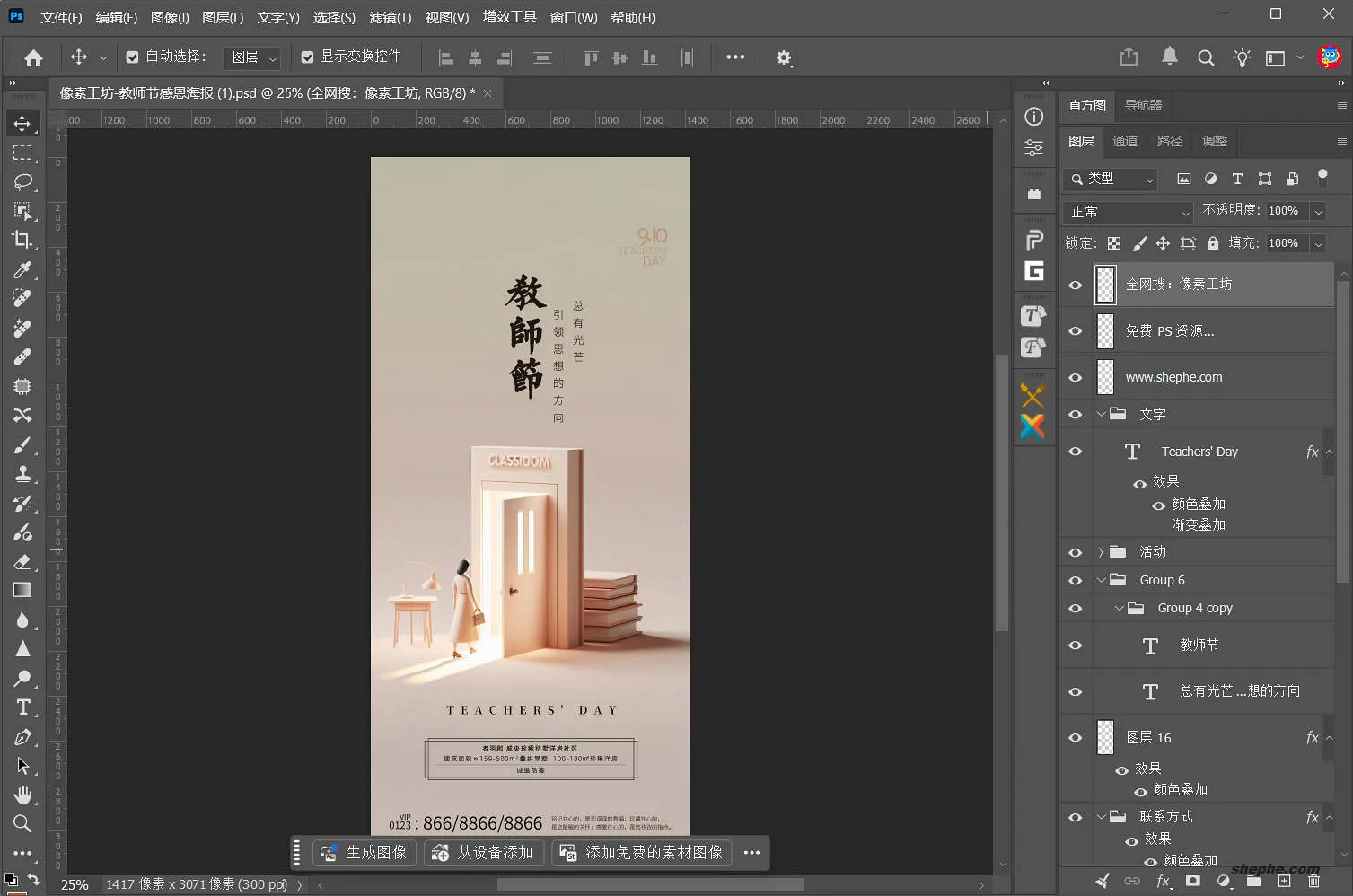The width and height of the screenshot is (1353, 896).
Task: Select the Eraser tool
Action: (22, 561)
